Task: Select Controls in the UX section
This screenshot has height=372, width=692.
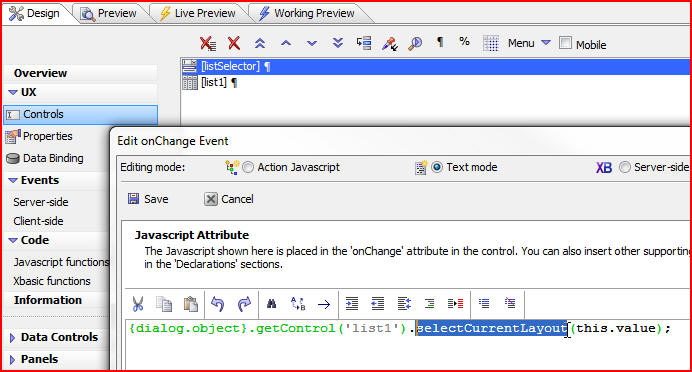Action: click(x=80, y=114)
